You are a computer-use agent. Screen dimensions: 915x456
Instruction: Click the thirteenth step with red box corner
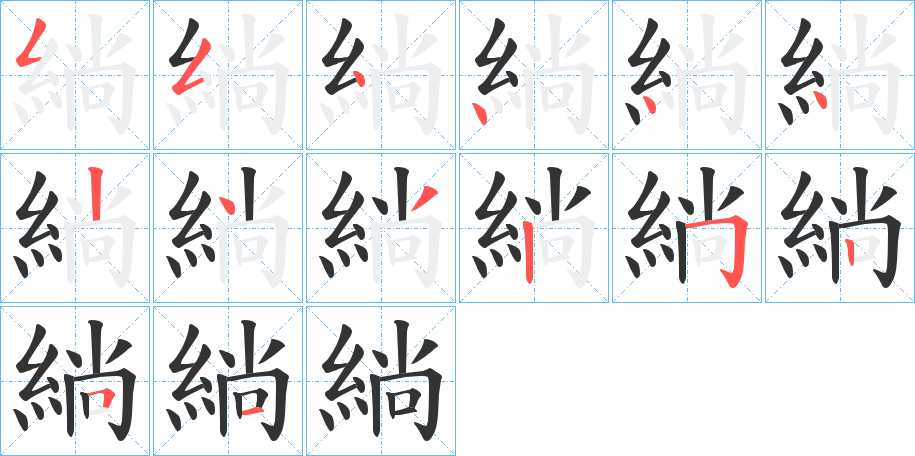[x=75, y=381]
